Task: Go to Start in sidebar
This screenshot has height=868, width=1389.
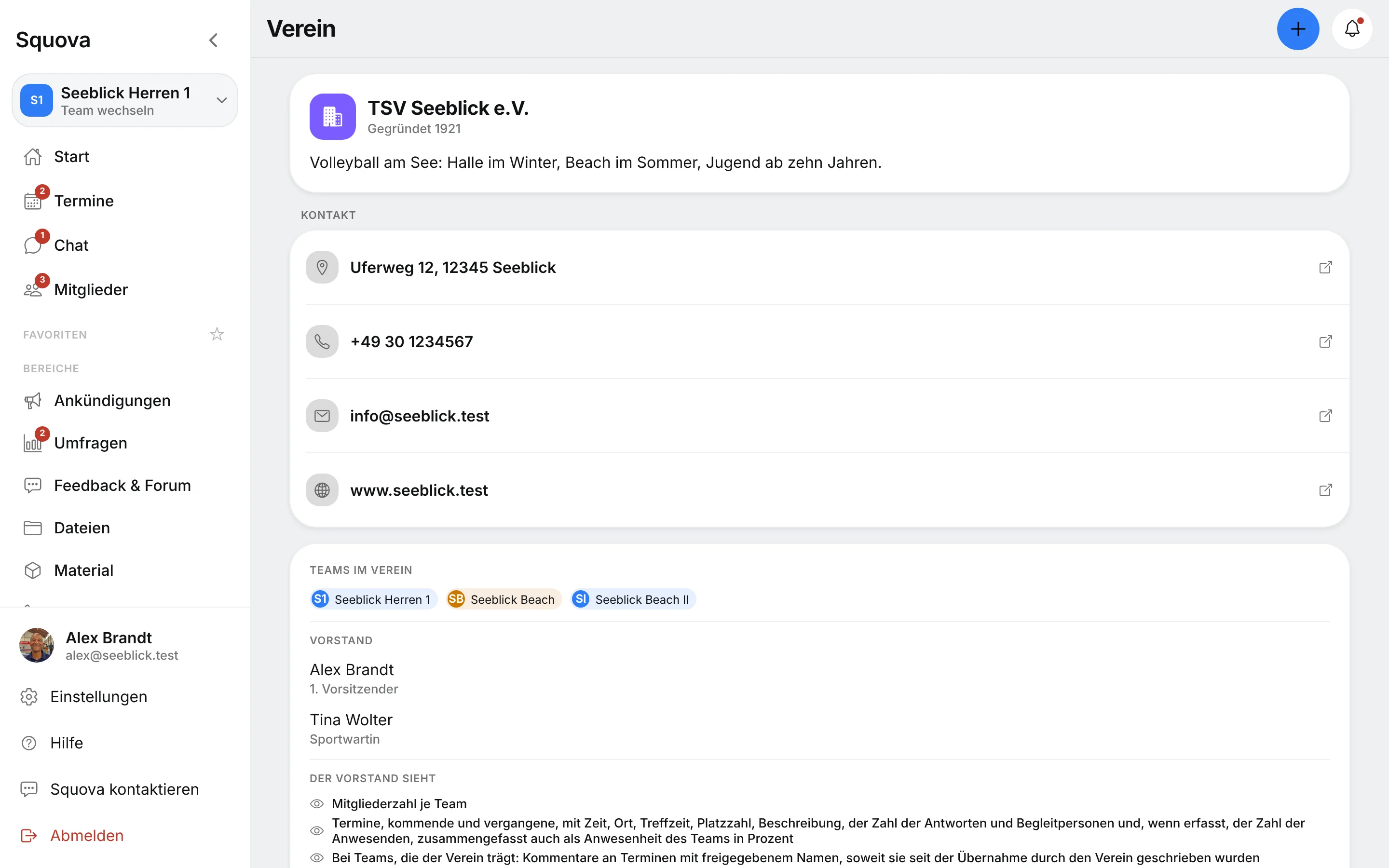Action: [124, 157]
